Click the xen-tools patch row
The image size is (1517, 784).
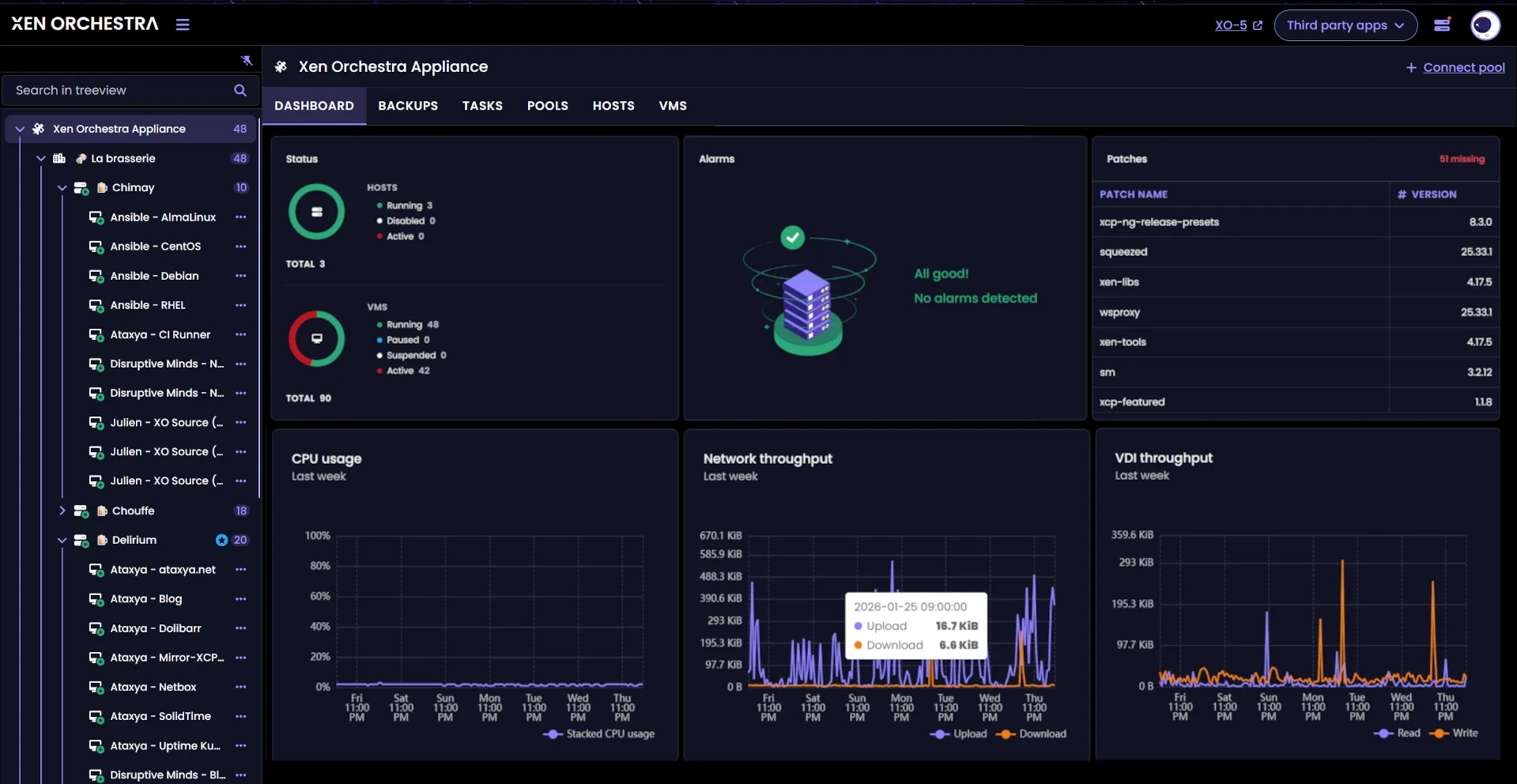click(1296, 342)
